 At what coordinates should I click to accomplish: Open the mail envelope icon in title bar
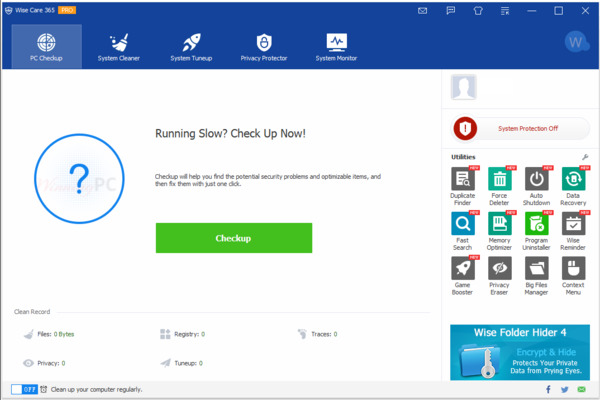422,11
